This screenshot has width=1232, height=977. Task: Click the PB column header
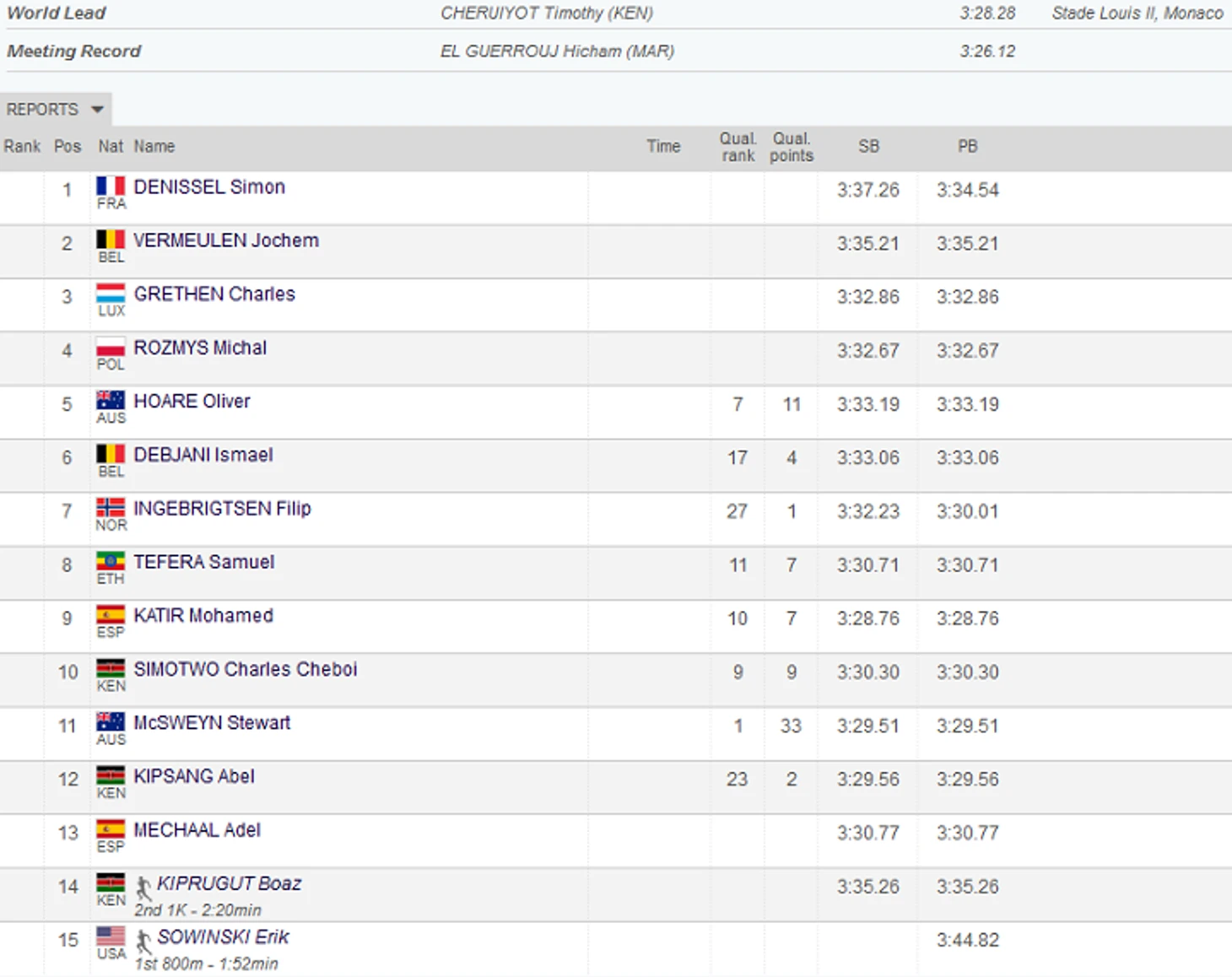(967, 147)
